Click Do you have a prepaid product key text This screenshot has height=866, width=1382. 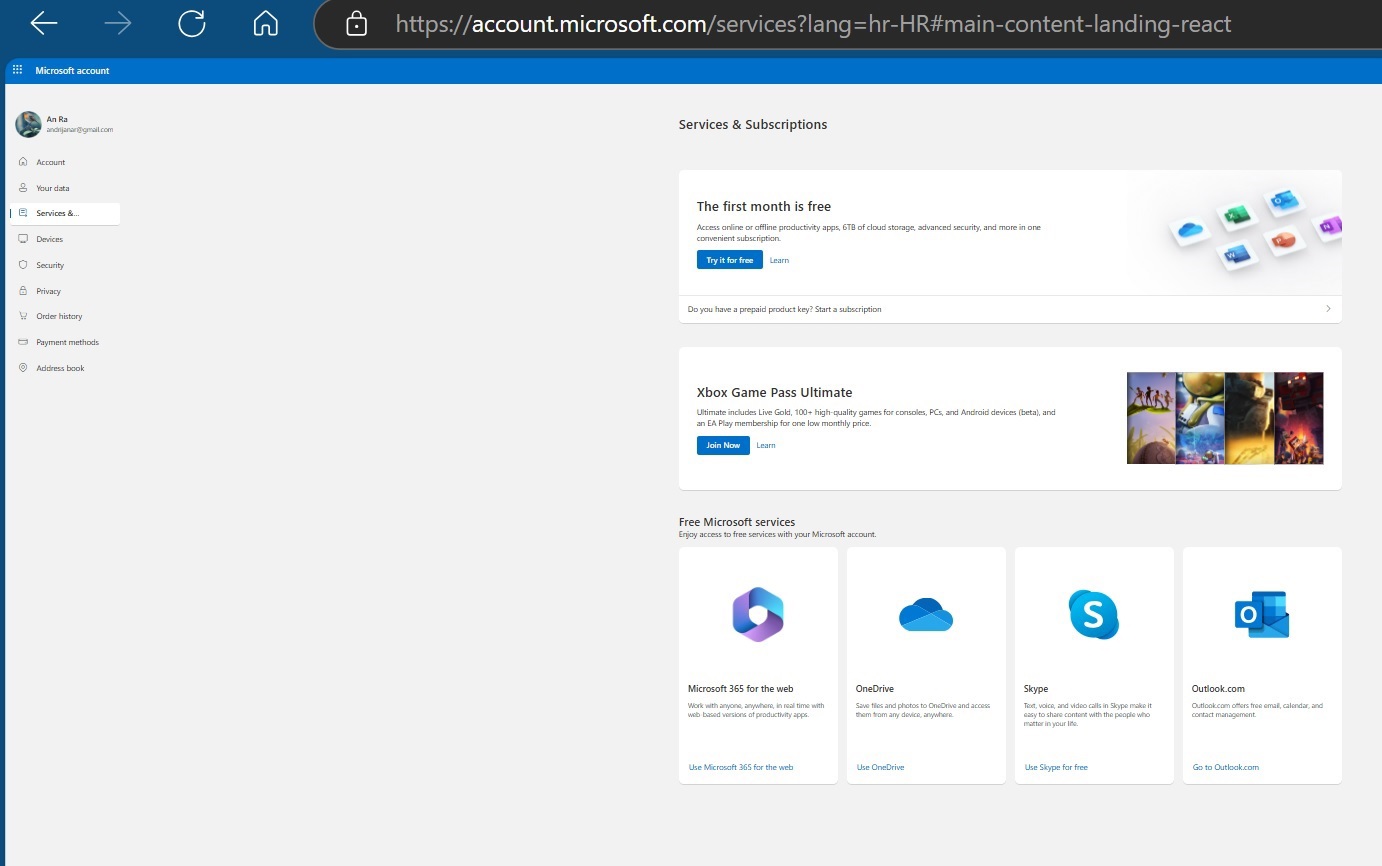click(785, 309)
